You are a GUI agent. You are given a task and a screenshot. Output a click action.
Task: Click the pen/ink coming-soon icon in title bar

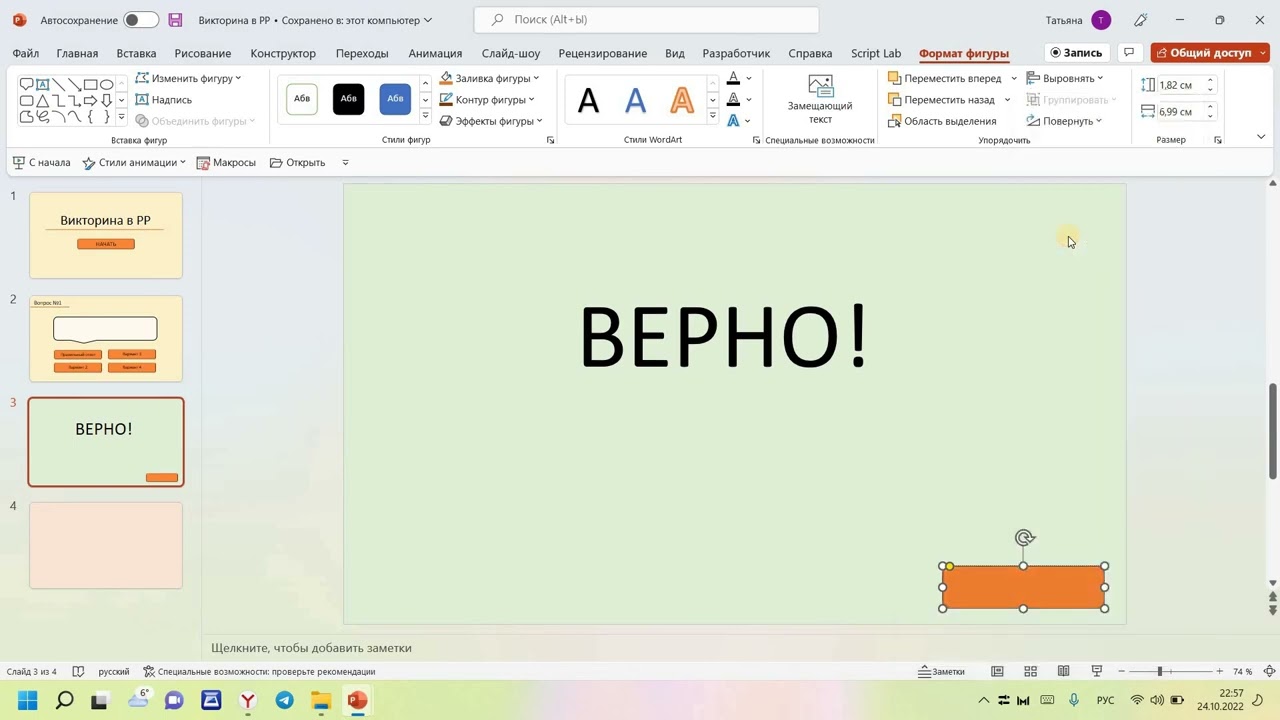[x=1141, y=20]
